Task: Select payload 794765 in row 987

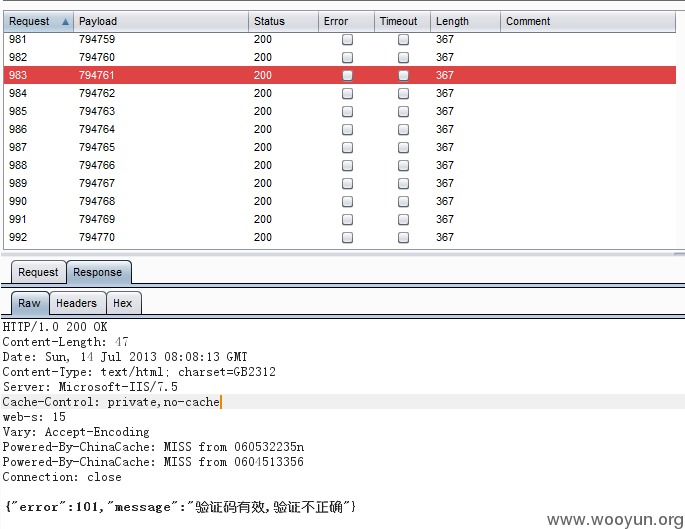Action: point(97,147)
